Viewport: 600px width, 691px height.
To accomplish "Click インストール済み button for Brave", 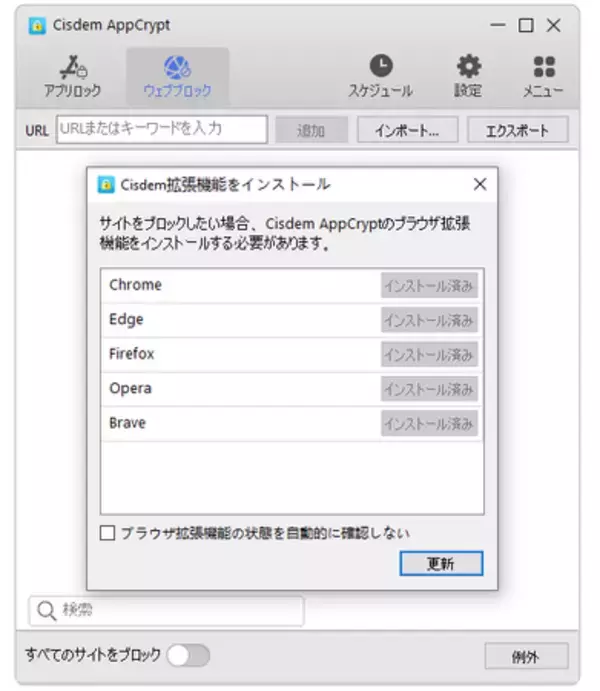I will point(429,423).
